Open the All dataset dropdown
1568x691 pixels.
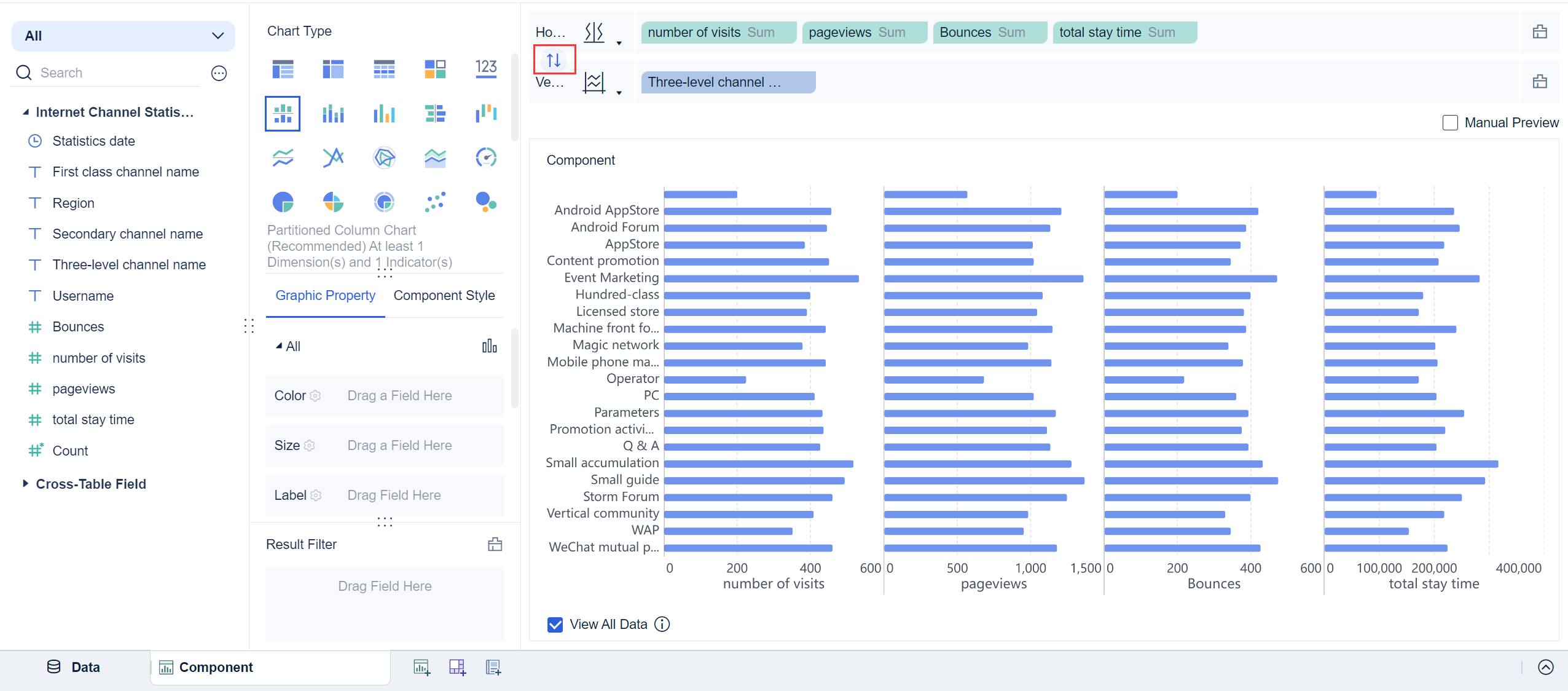pyautogui.click(x=123, y=36)
